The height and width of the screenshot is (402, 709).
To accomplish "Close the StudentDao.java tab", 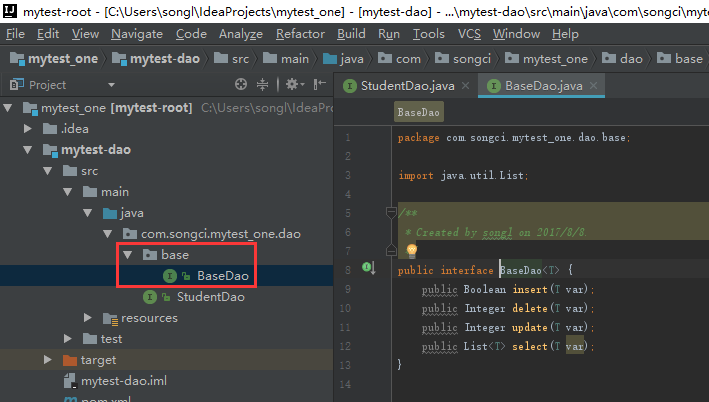I will click(465, 85).
